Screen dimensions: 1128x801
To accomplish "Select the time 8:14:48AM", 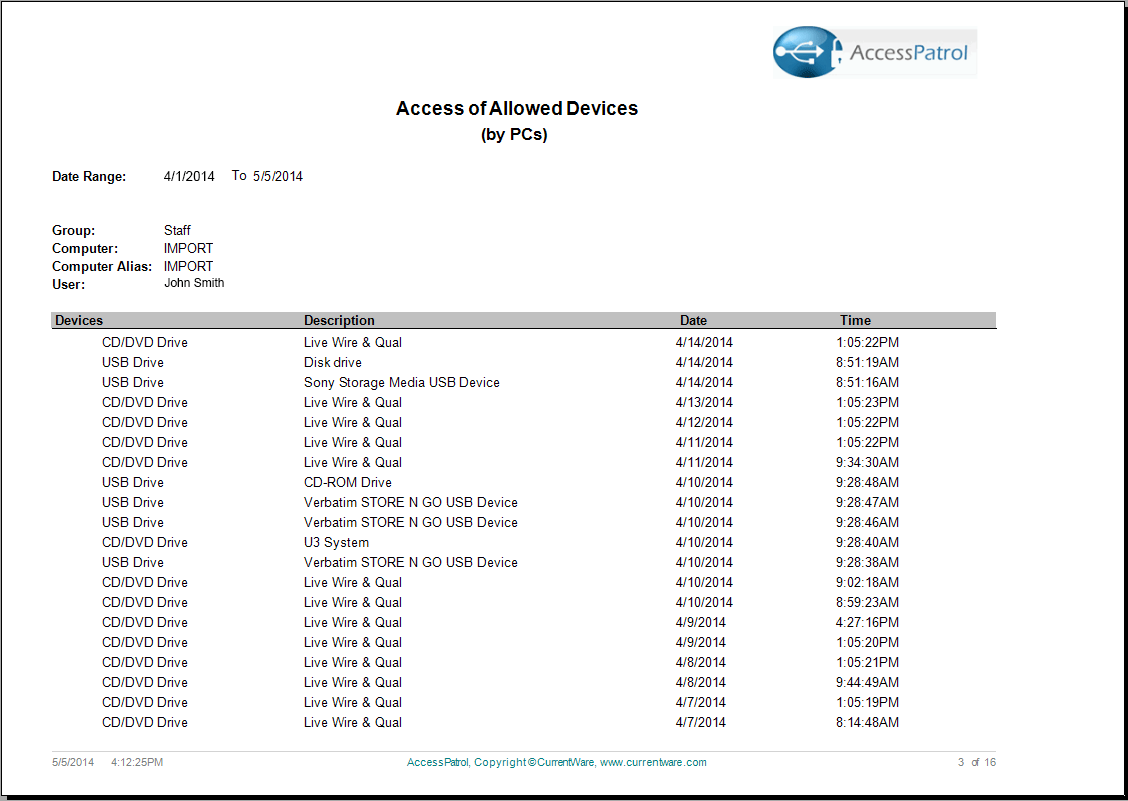I will (867, 723).
